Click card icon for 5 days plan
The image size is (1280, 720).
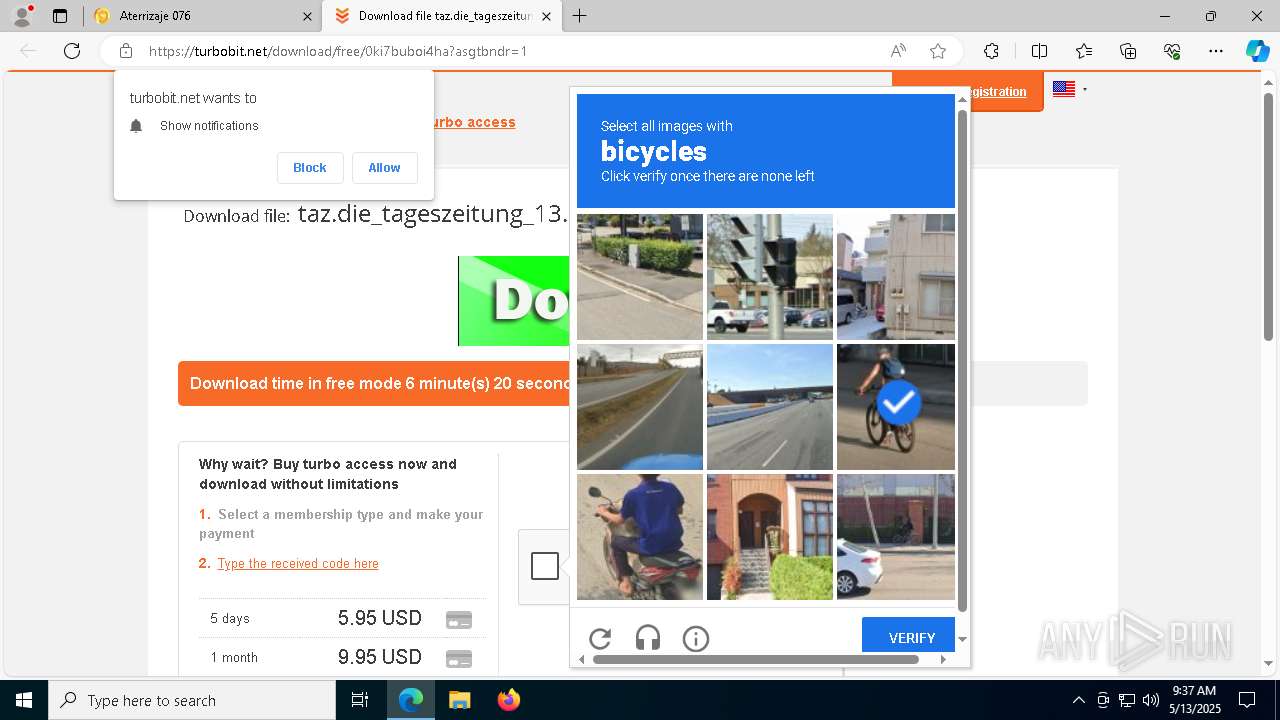coord(459,620)
